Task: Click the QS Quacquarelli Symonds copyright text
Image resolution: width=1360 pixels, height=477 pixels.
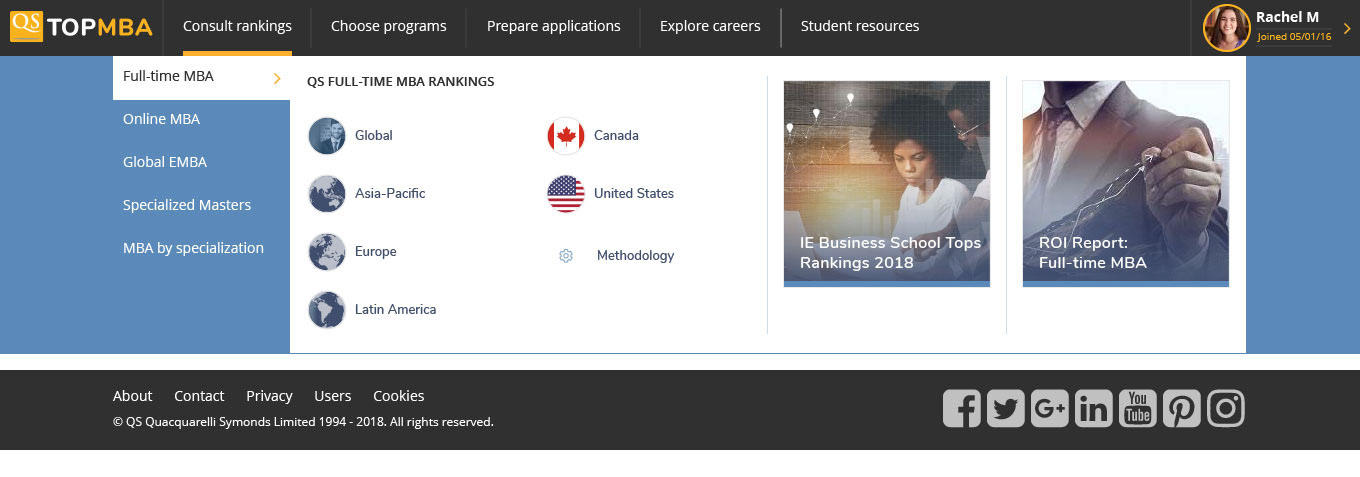Action: click(303, 422)
